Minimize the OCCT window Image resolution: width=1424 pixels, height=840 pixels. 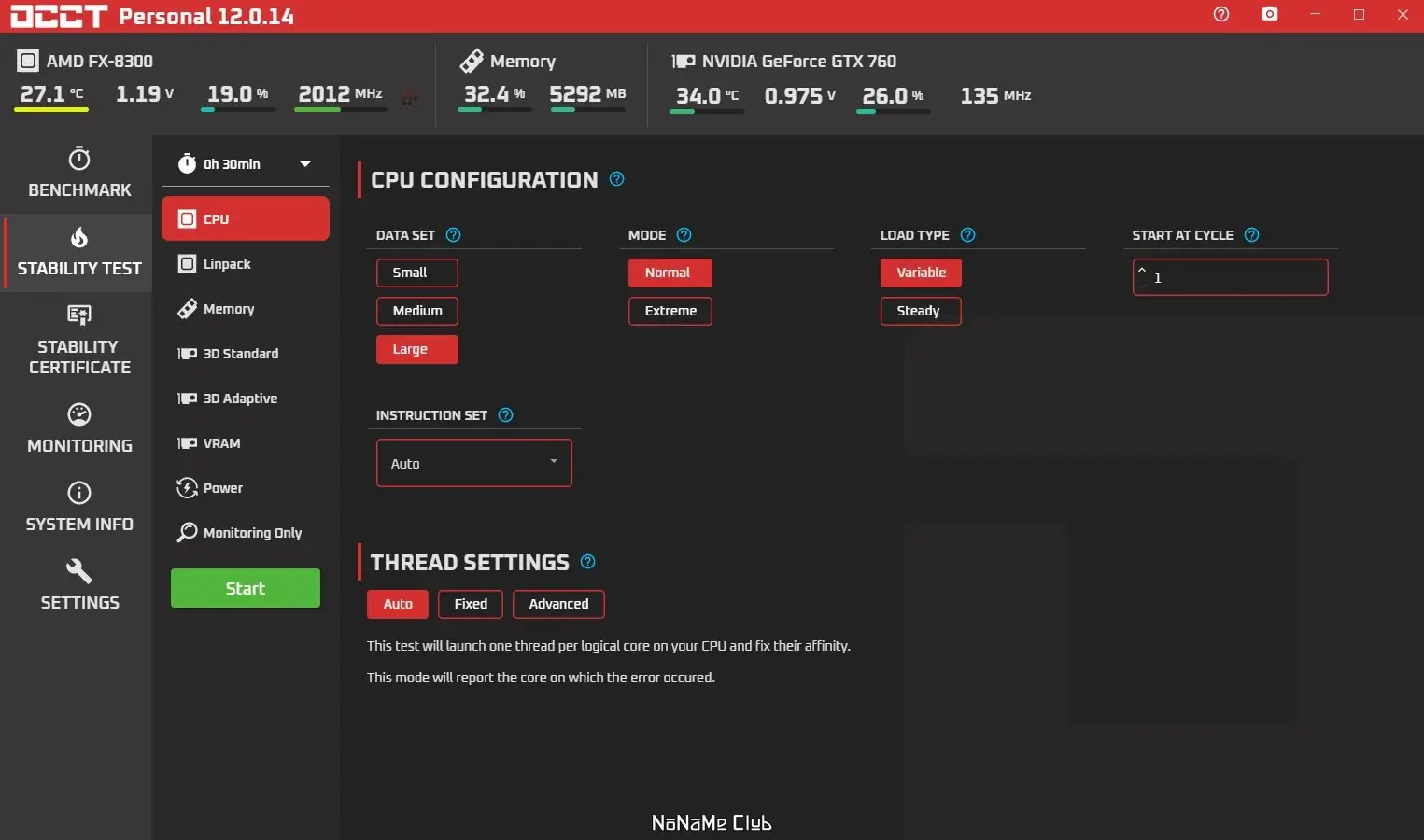pos(1315,14)
